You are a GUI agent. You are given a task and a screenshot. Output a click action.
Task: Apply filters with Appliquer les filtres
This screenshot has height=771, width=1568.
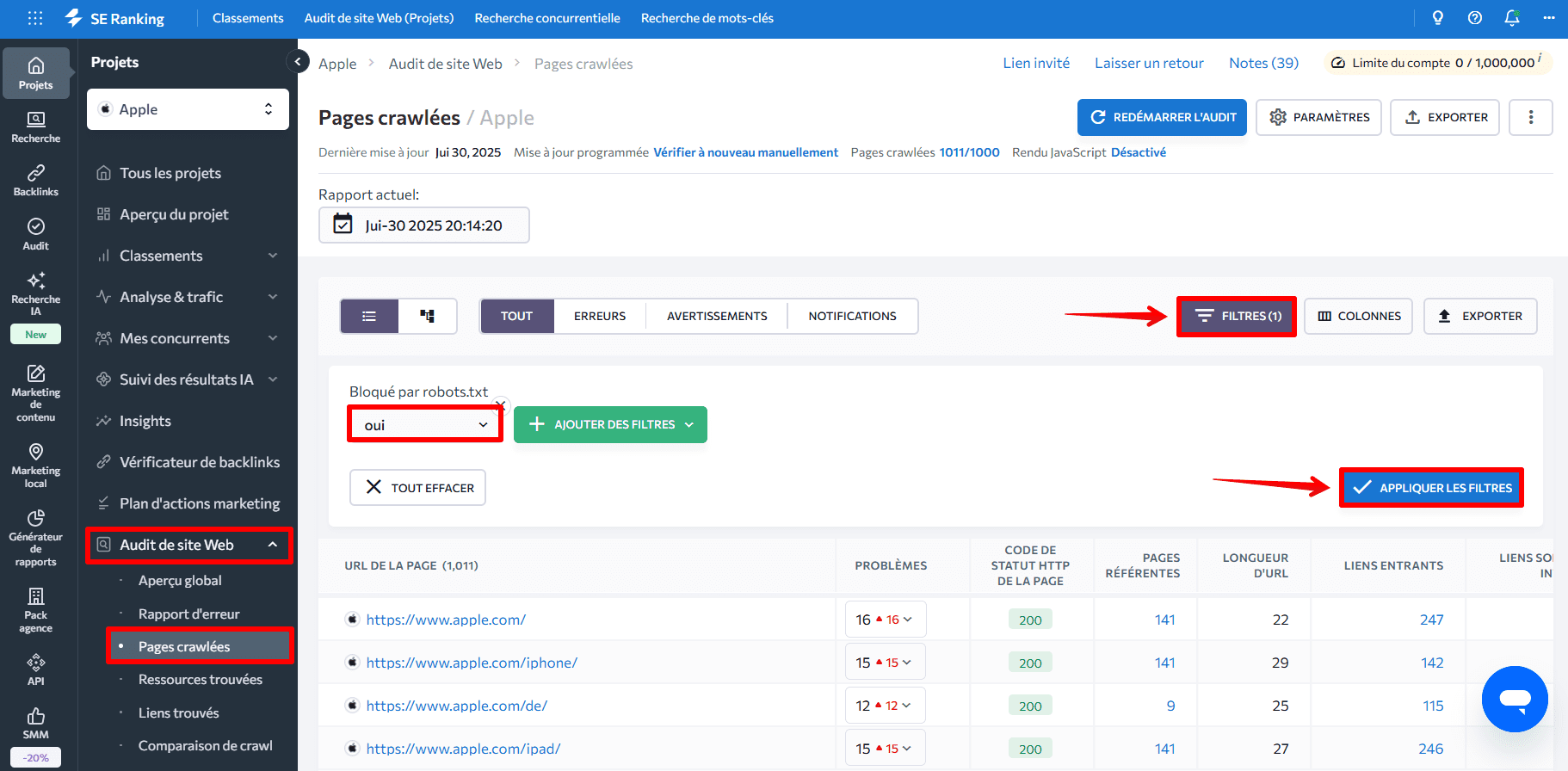[x=1432, y=488]
